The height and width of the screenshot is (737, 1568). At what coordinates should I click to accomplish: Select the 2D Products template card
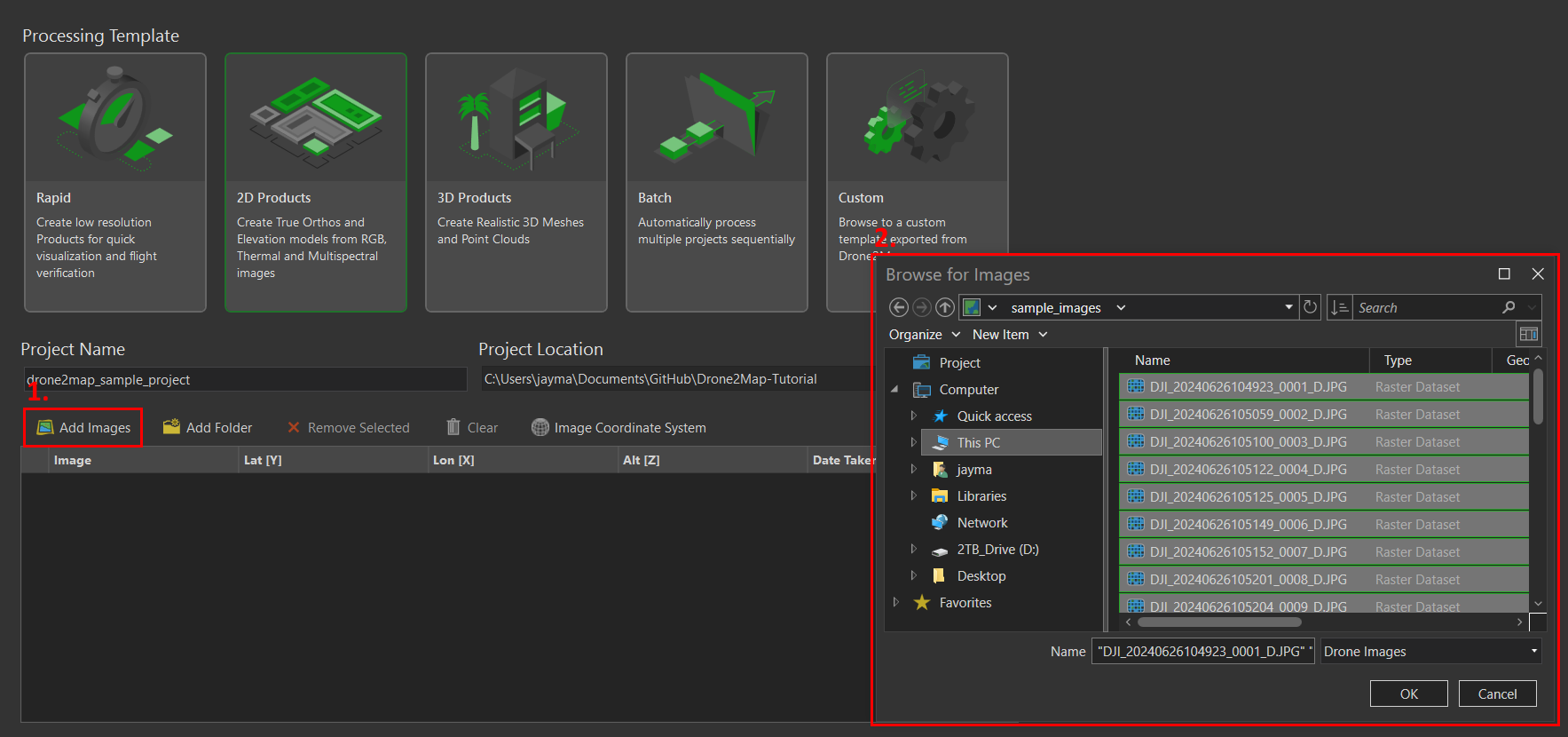(x=315, y=182)
